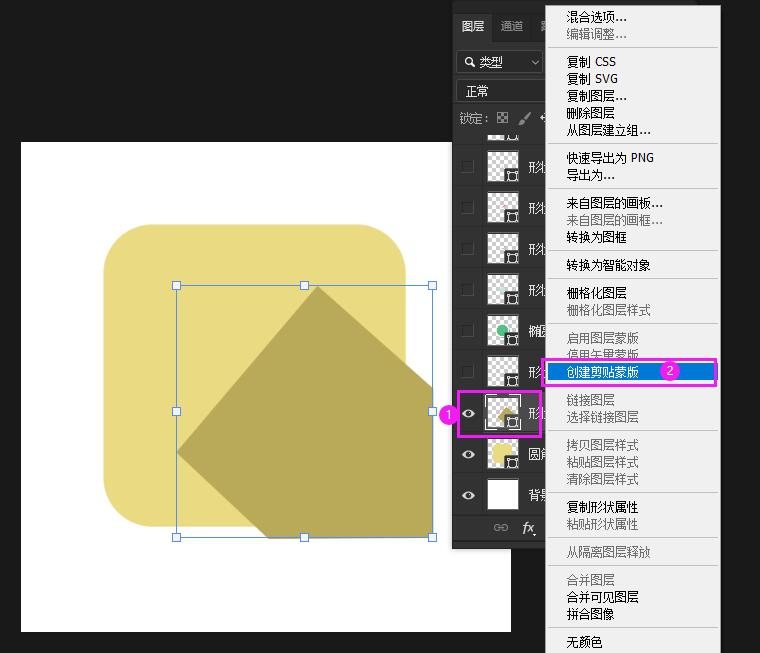Lock transparent pixels checkerboard icon

tap(503, 118)
